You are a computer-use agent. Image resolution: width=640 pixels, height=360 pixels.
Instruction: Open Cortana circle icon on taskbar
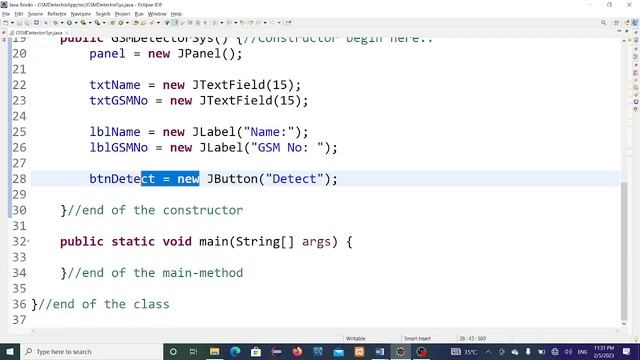173,351
